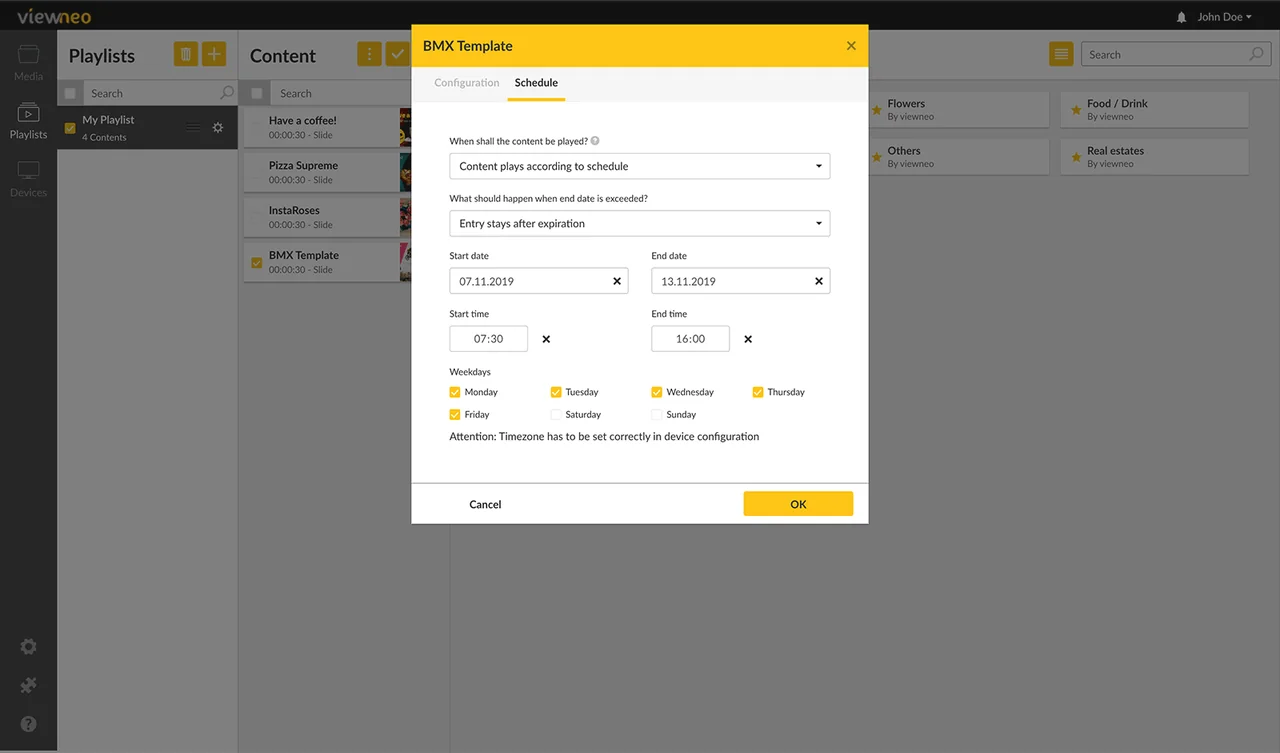Open the Food / Drink category

1154,109
